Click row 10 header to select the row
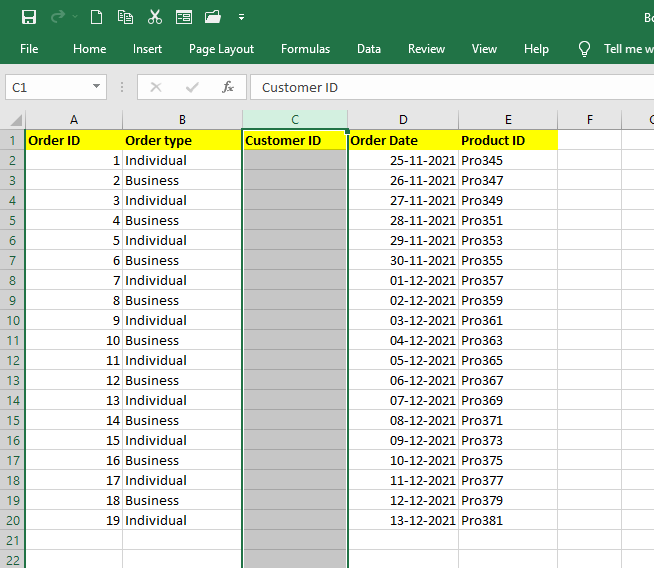This screenshot has width=654, height=568. (x=12, y=321)
